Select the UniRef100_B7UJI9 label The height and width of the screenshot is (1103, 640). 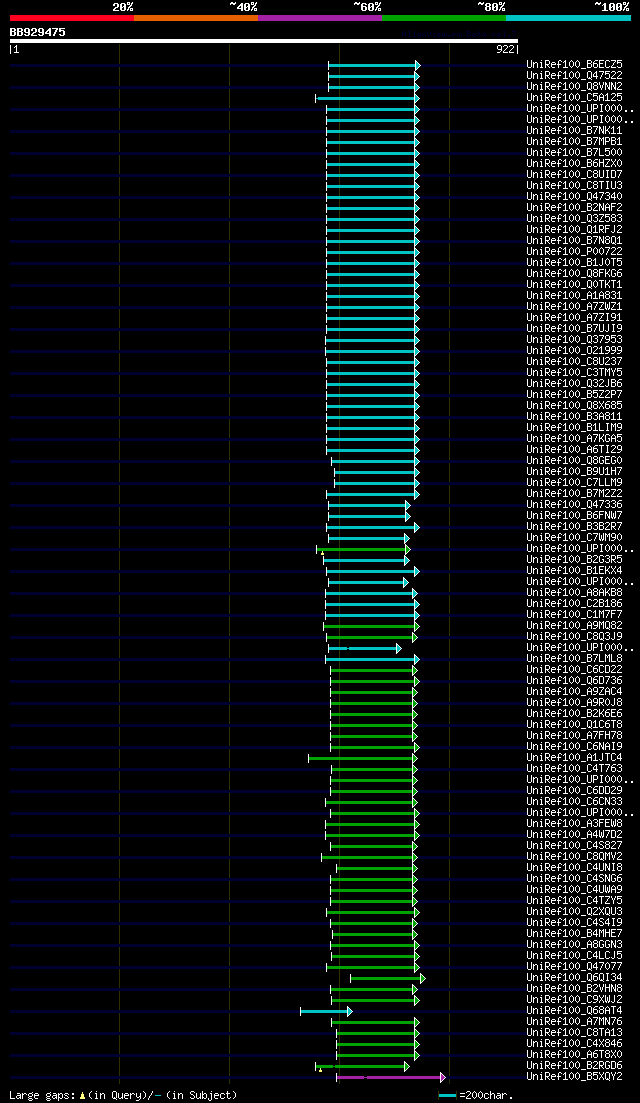[574, 329]
